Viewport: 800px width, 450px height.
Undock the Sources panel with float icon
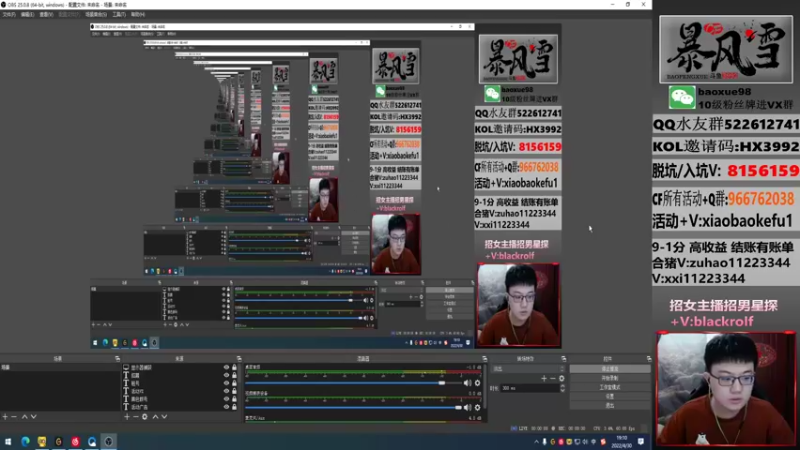tap(239, 359)
